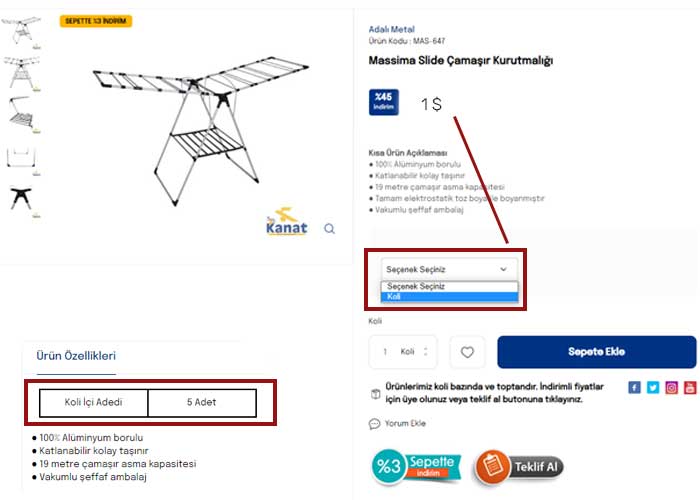Open the Instagram social icon
The width and height of the screenshot is (700, 500).
[x=671, y=388]
